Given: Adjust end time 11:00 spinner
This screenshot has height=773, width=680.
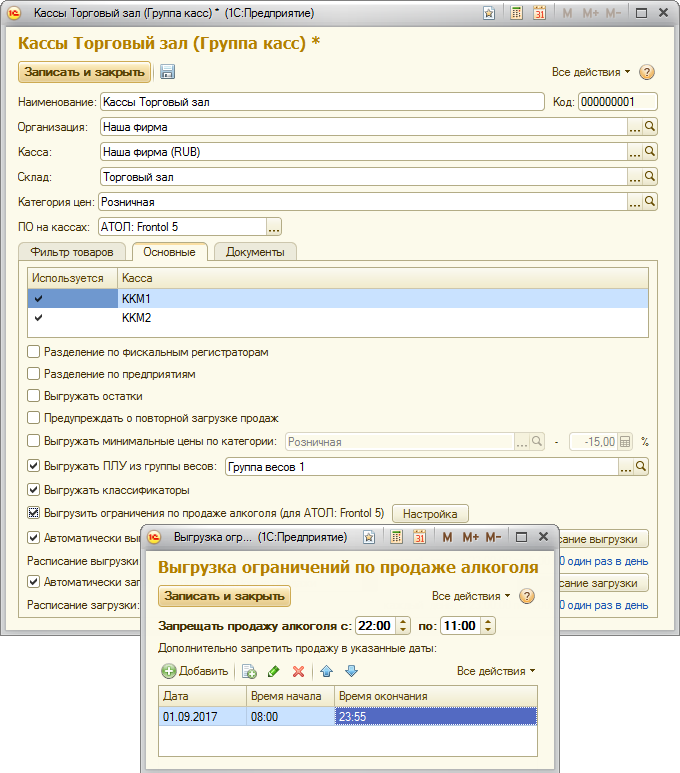Looking at the screenshot, I should click(488, 626).
